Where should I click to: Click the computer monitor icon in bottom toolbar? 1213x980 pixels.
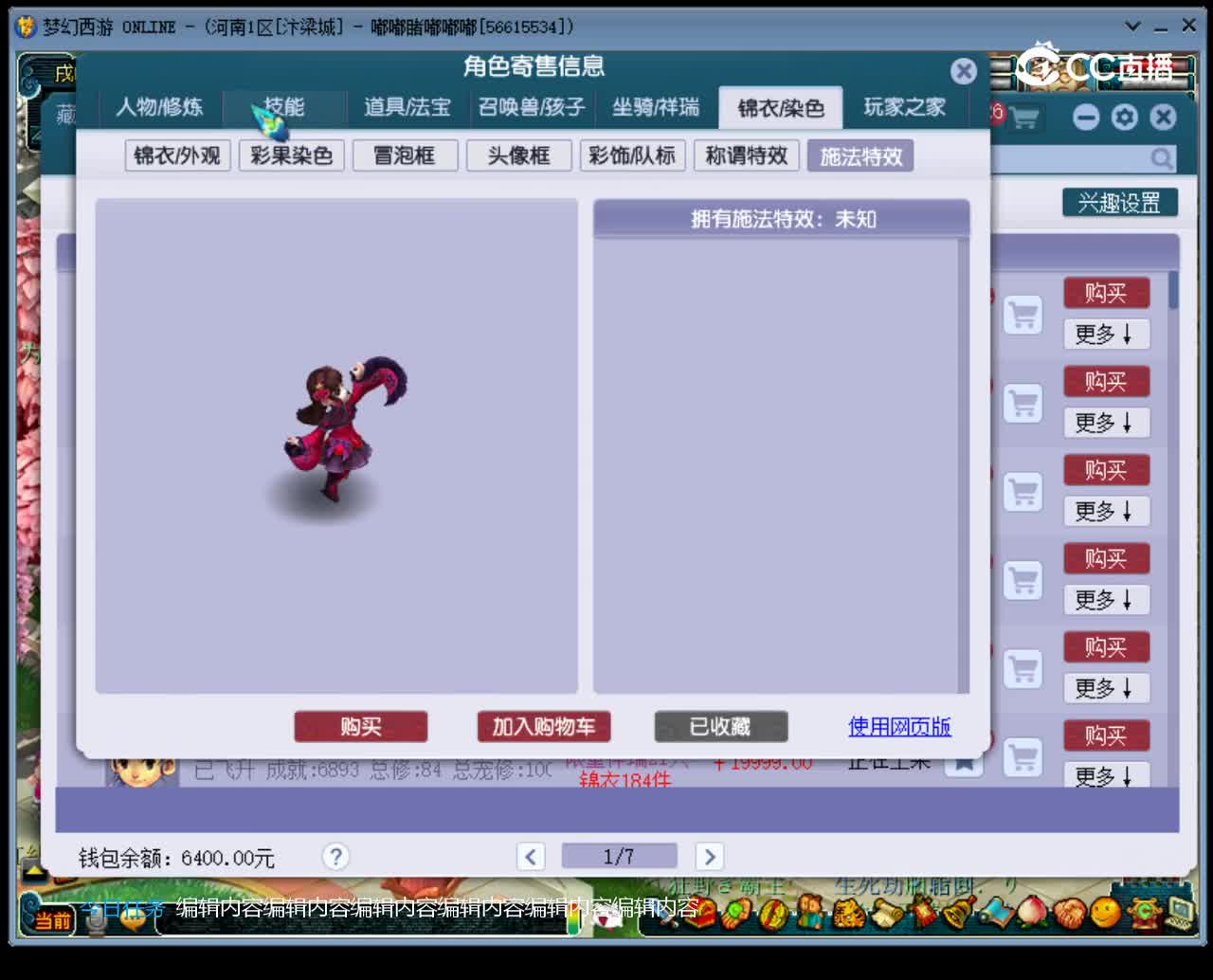click(x=1182, y=914)
